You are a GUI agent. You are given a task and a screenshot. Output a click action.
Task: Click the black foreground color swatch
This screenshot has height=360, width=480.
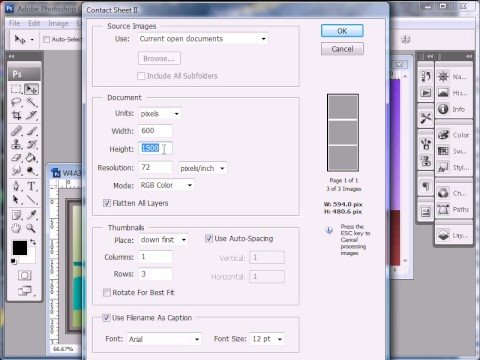pyautogui.click(x=20, y=248)
